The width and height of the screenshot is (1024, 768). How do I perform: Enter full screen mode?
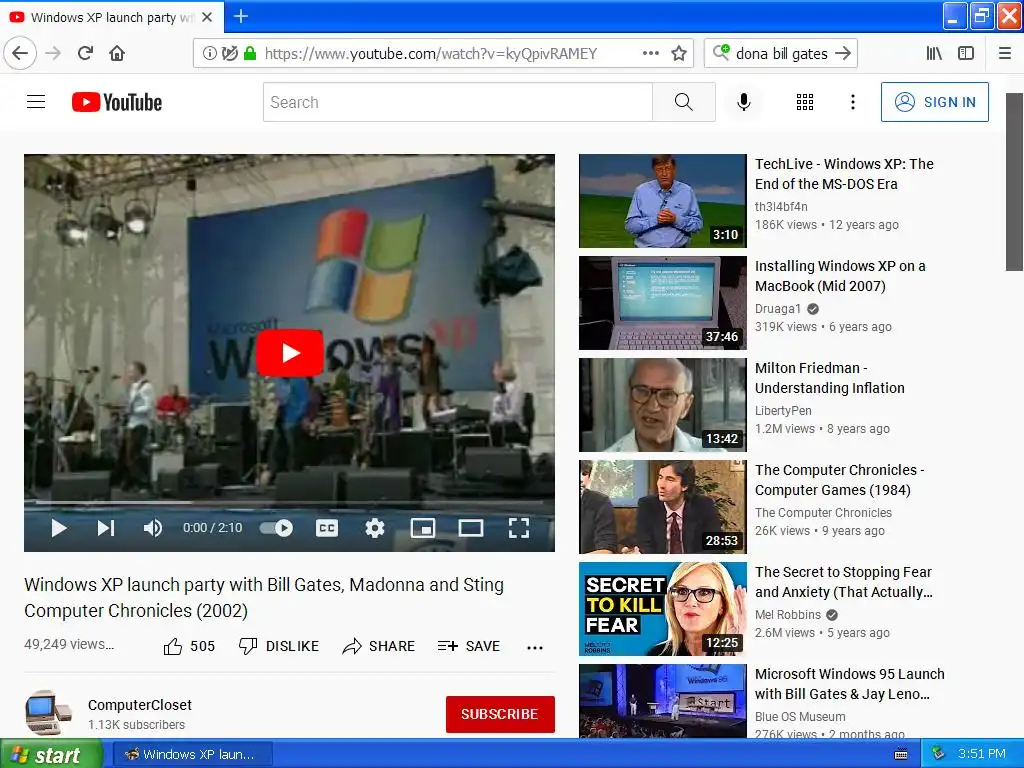[x=519, y=528]
